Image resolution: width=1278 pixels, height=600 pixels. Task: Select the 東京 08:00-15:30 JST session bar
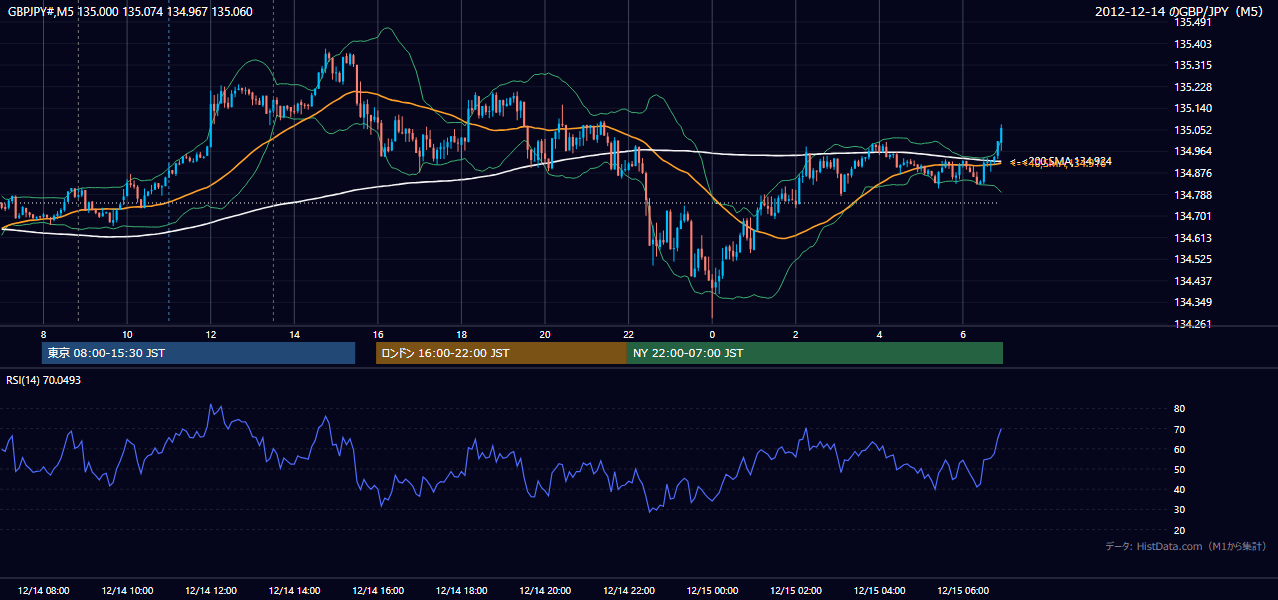tap(198, 353)
